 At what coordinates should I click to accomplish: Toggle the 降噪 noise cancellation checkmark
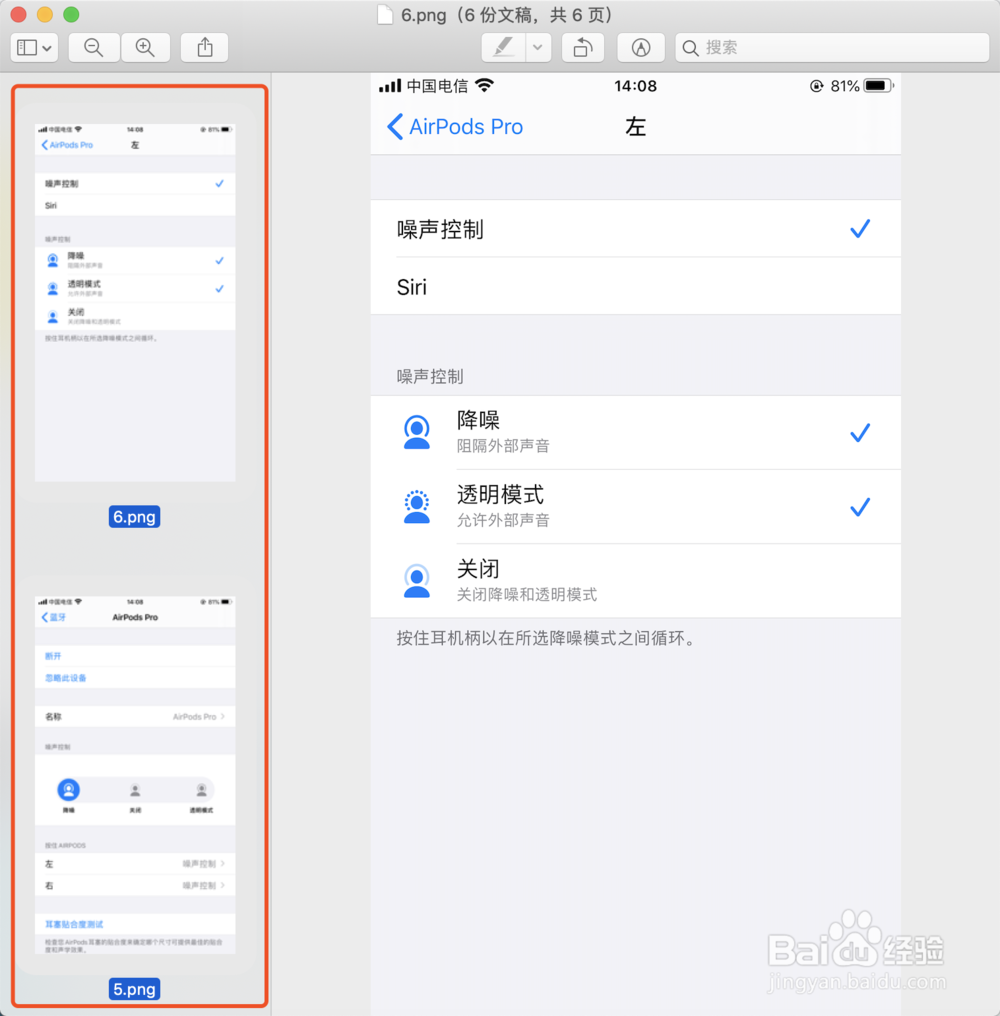click(x=860, y=433)
